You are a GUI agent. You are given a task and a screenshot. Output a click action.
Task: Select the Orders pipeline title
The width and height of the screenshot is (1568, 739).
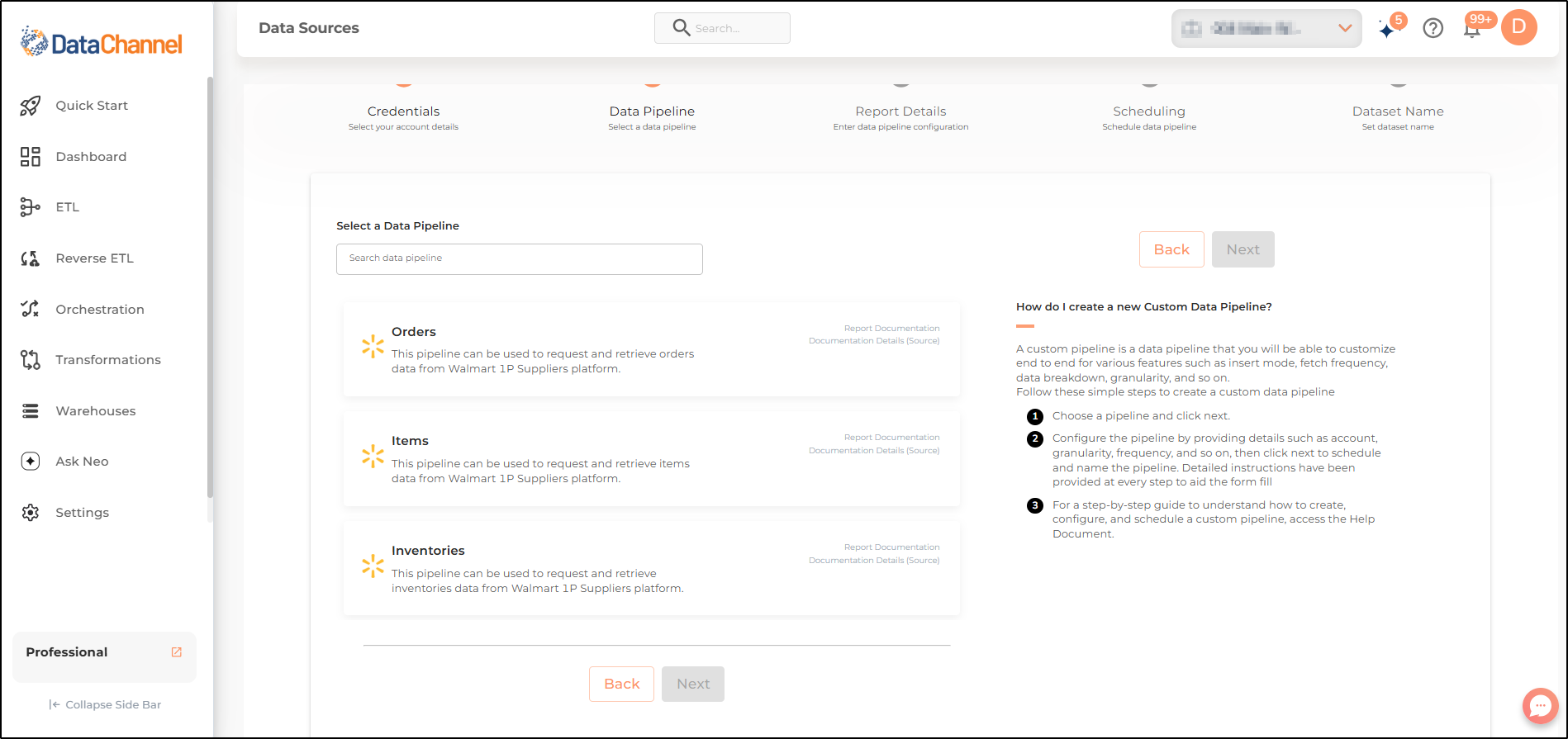tap(414, 332)
